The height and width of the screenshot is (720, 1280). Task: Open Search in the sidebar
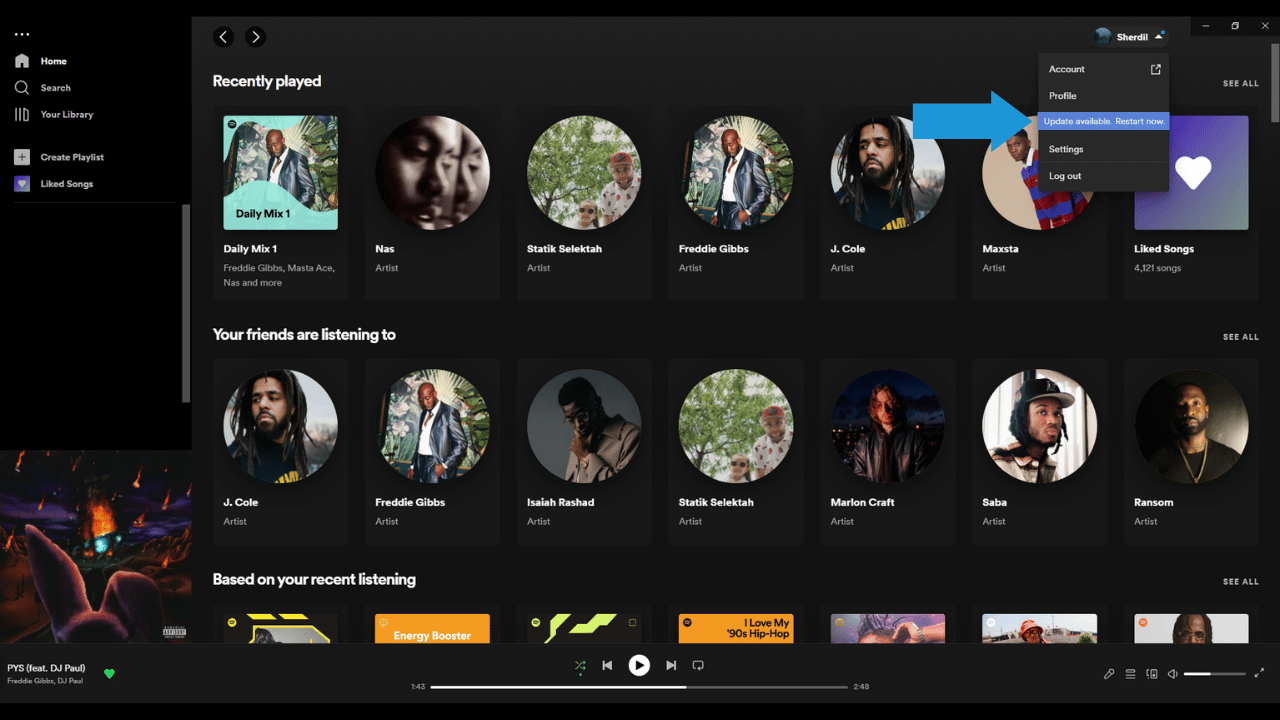(56, 88)
